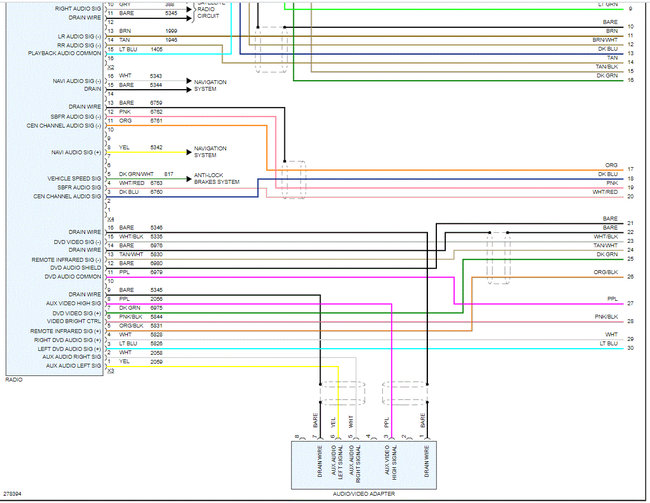
Task: Click the X4 connector label
Action: click(x=111, y=219)
